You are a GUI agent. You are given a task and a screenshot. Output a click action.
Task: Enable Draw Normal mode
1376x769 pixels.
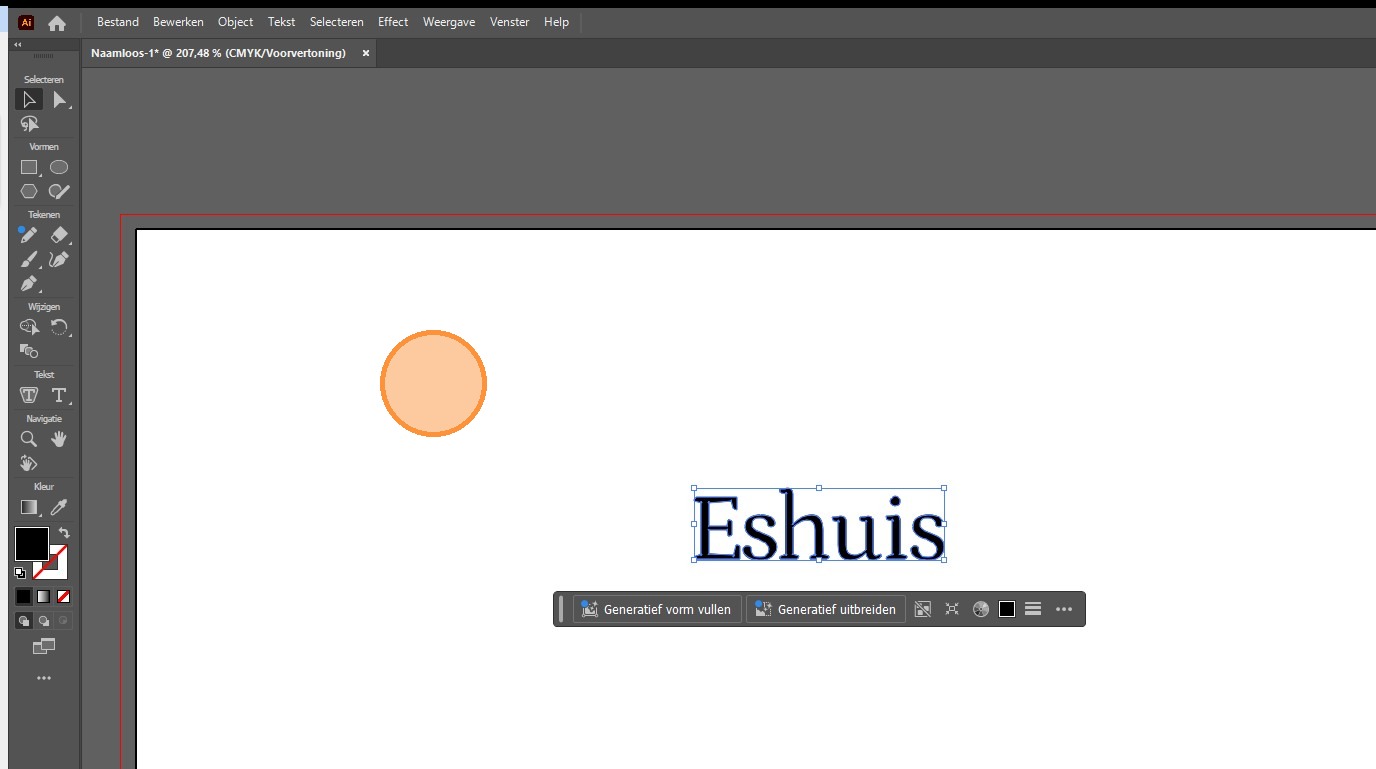24,621
